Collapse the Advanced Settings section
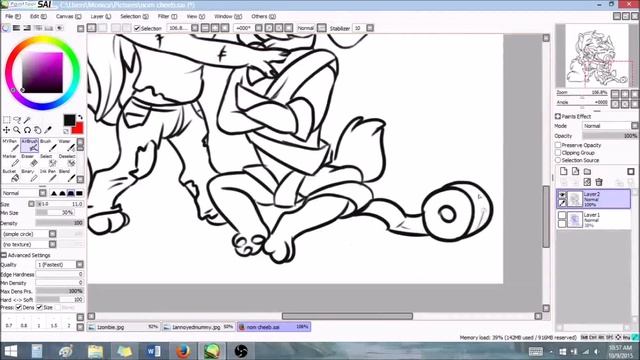The height and width of the screenshot is (360, 640). [x=4, y=255]
